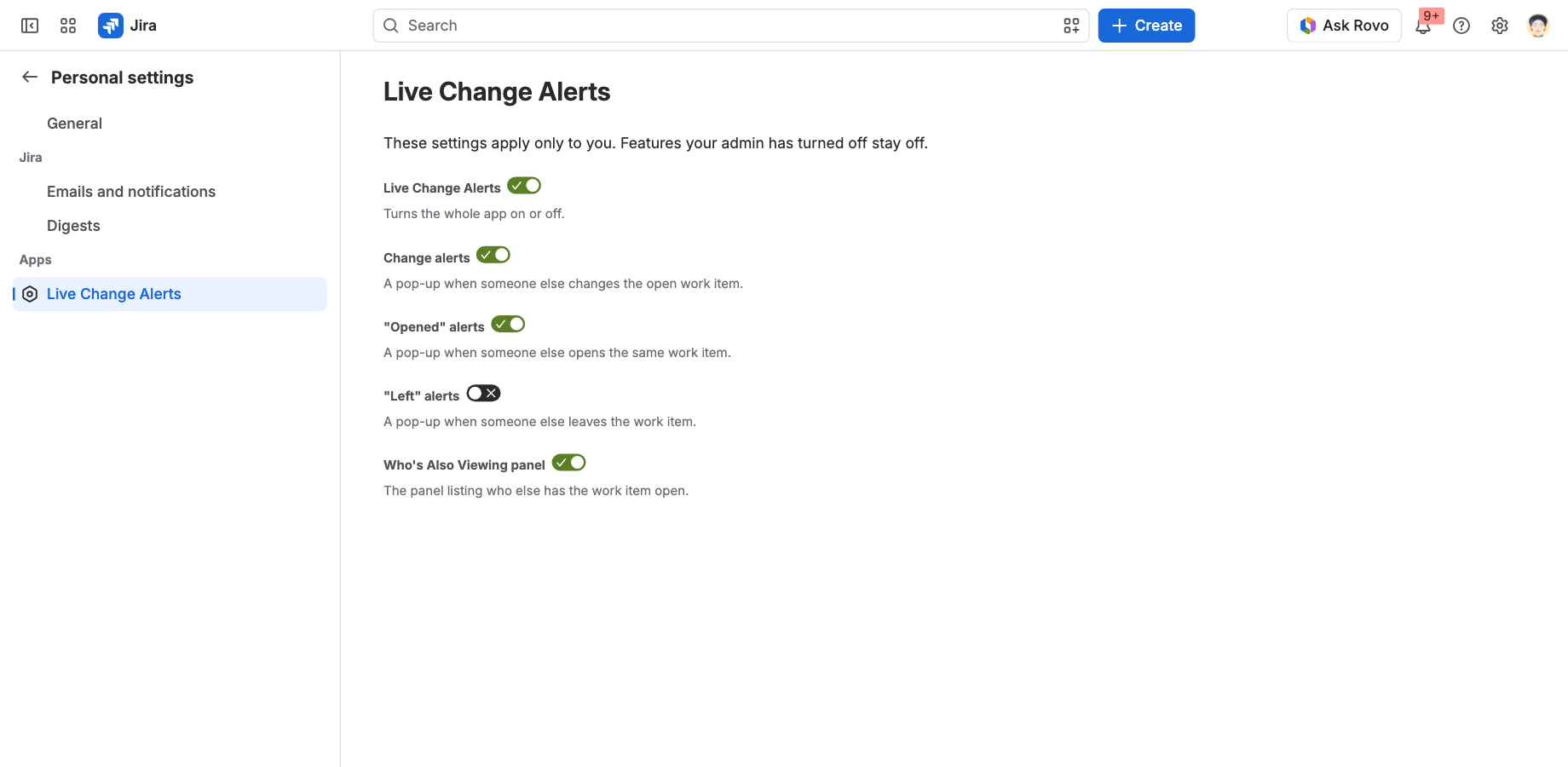This screenshot has height=767, width=1568.
Task: Toggle Who's Also Viewing panel switch
Action: 569,462
